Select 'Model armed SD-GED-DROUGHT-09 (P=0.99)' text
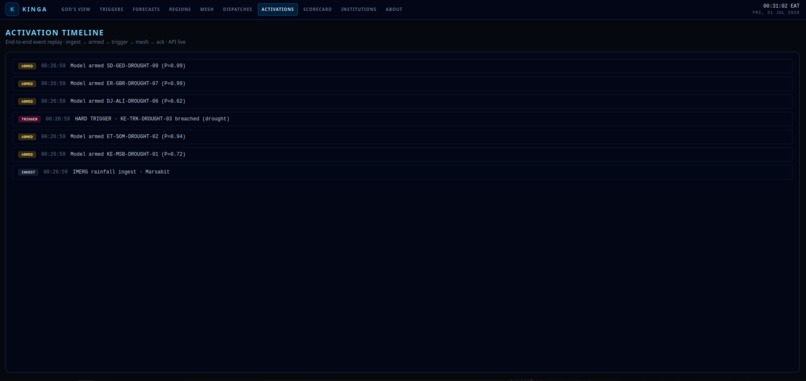The width and height of the screenshot is (806, 381). click(x=128, y=66)
